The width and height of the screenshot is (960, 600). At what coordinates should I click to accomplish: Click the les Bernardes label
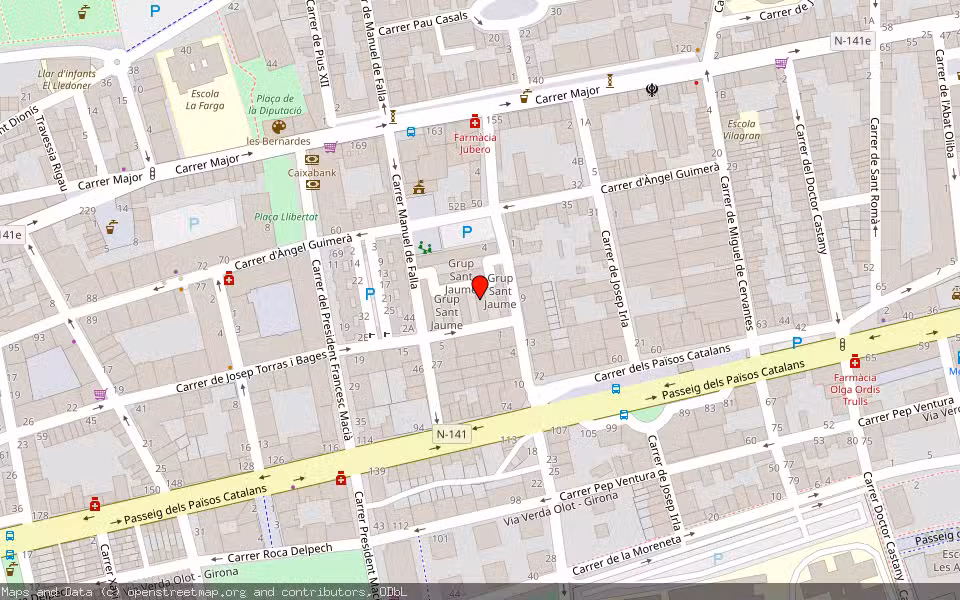279,141
